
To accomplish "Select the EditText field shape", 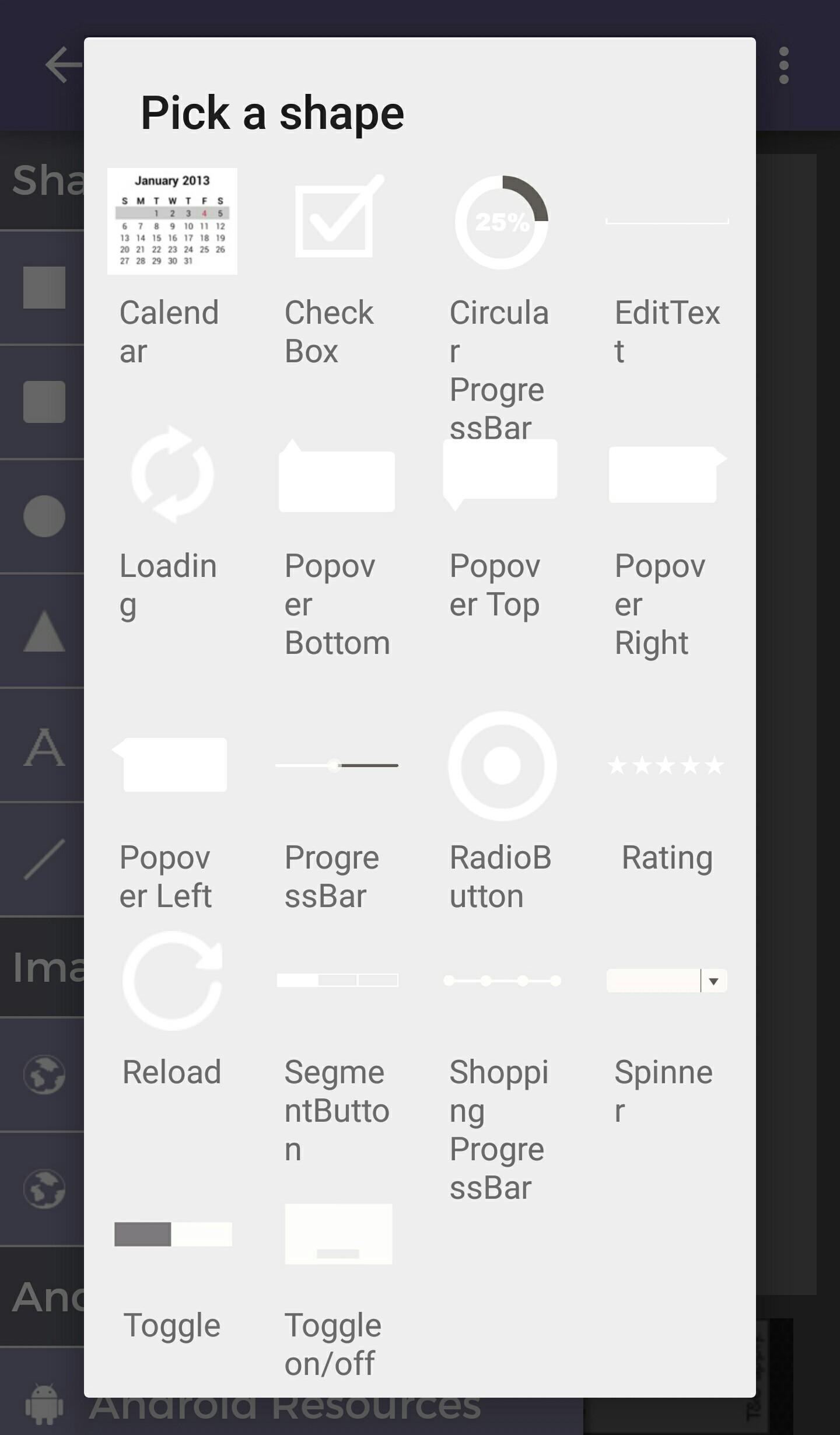I will 667,222.
